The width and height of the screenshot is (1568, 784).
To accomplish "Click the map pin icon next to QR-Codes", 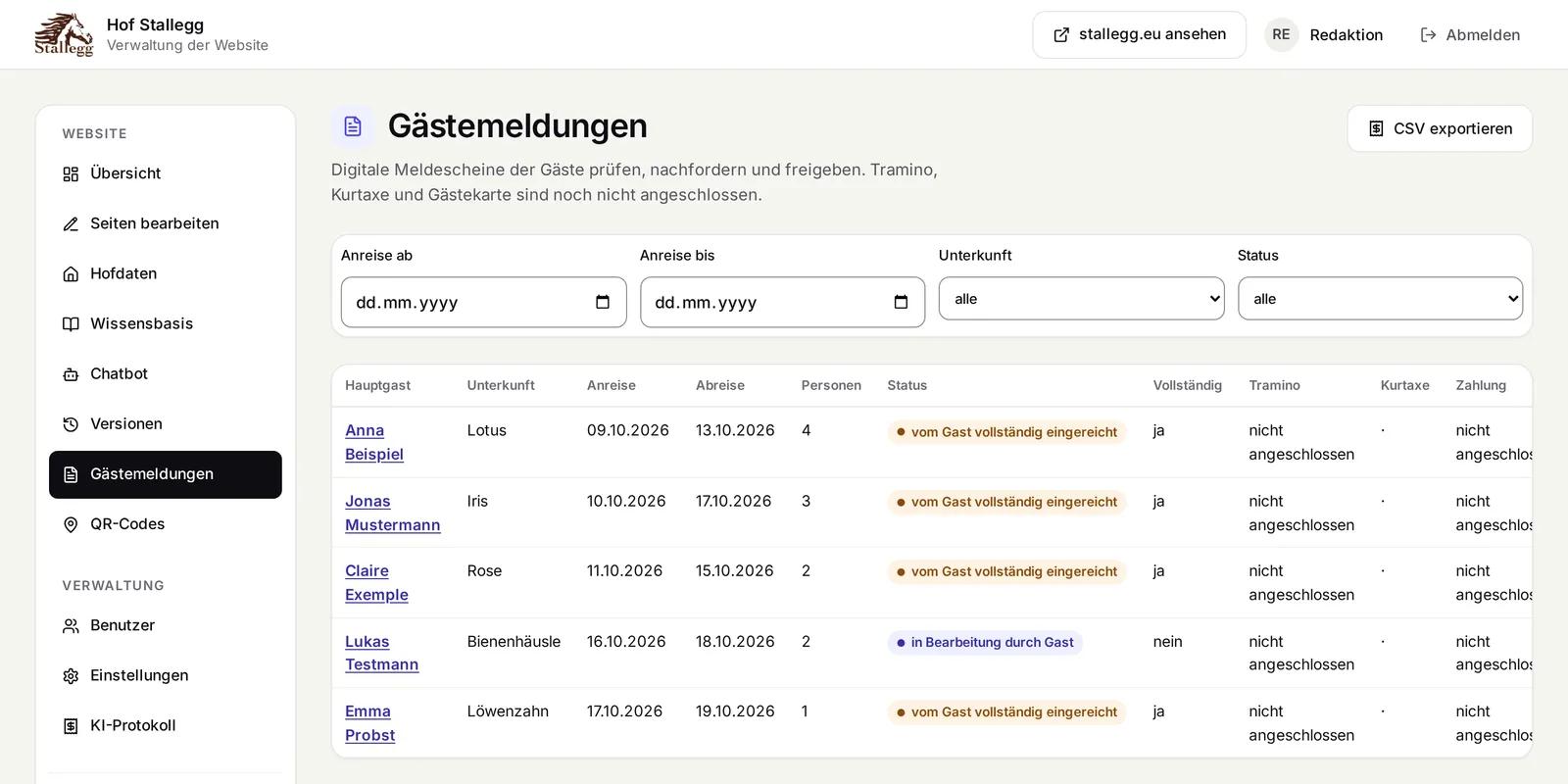I will (x=71, y=524).
